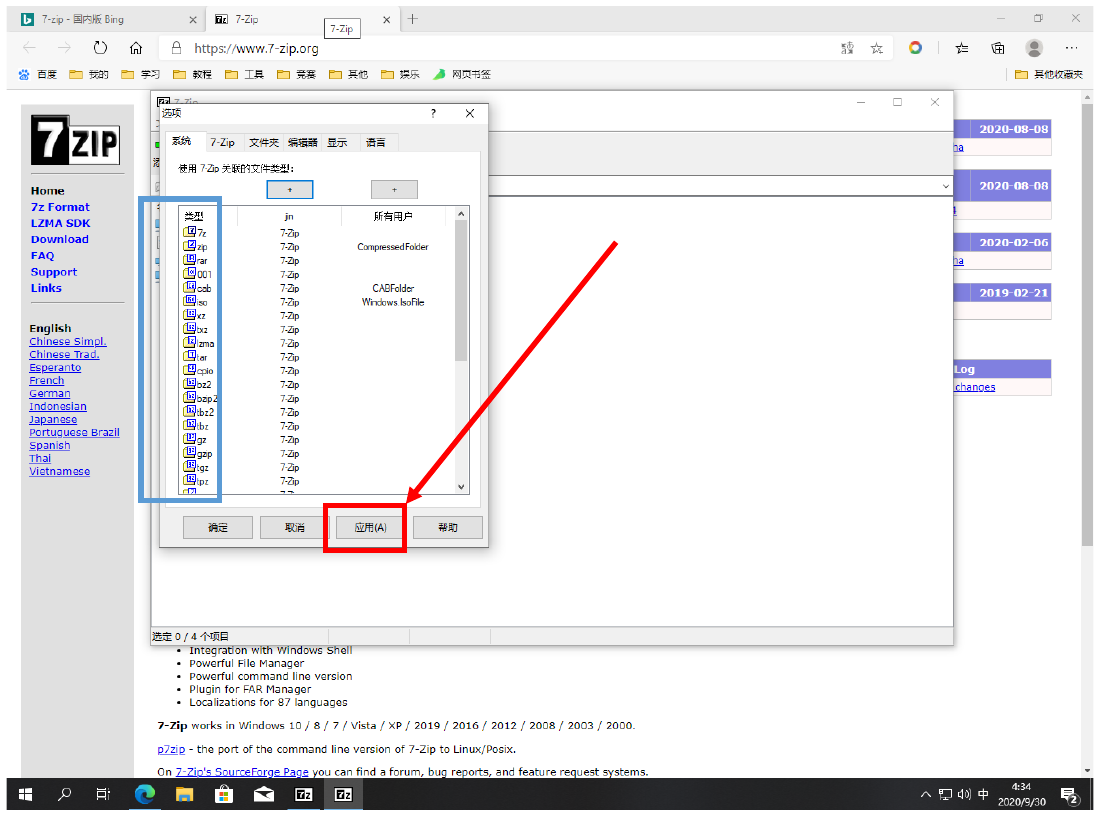The width and height of the screenshot is (1105, 814).
Task: Open the 语言 (Language) tab
Action: [x=376, y=142]
